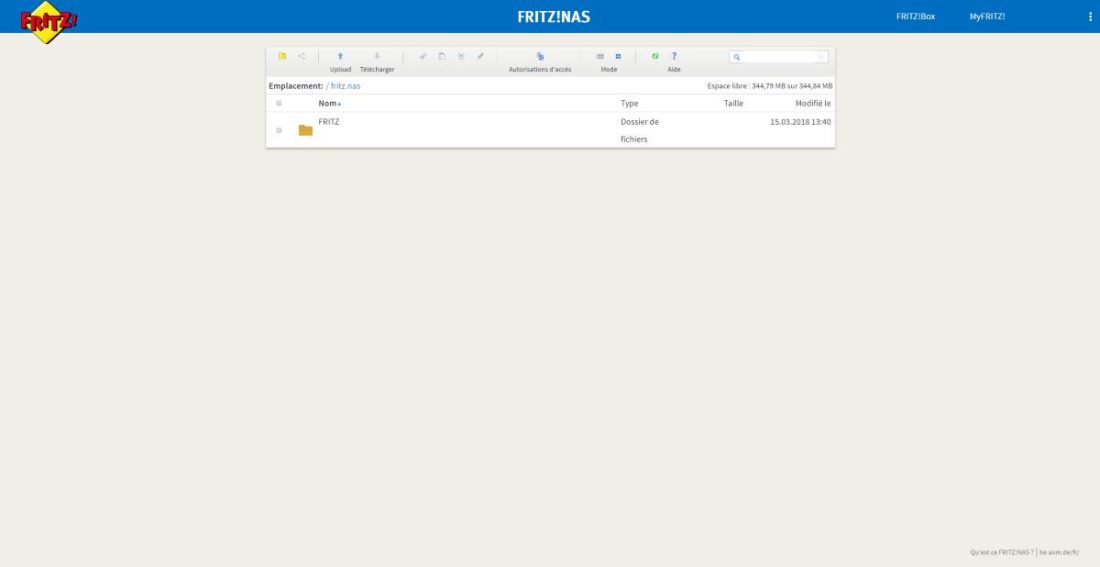Click the 15.03.2018 13:40 date cell
This screenshot has width=1100, height=567.
pos(800,121)
